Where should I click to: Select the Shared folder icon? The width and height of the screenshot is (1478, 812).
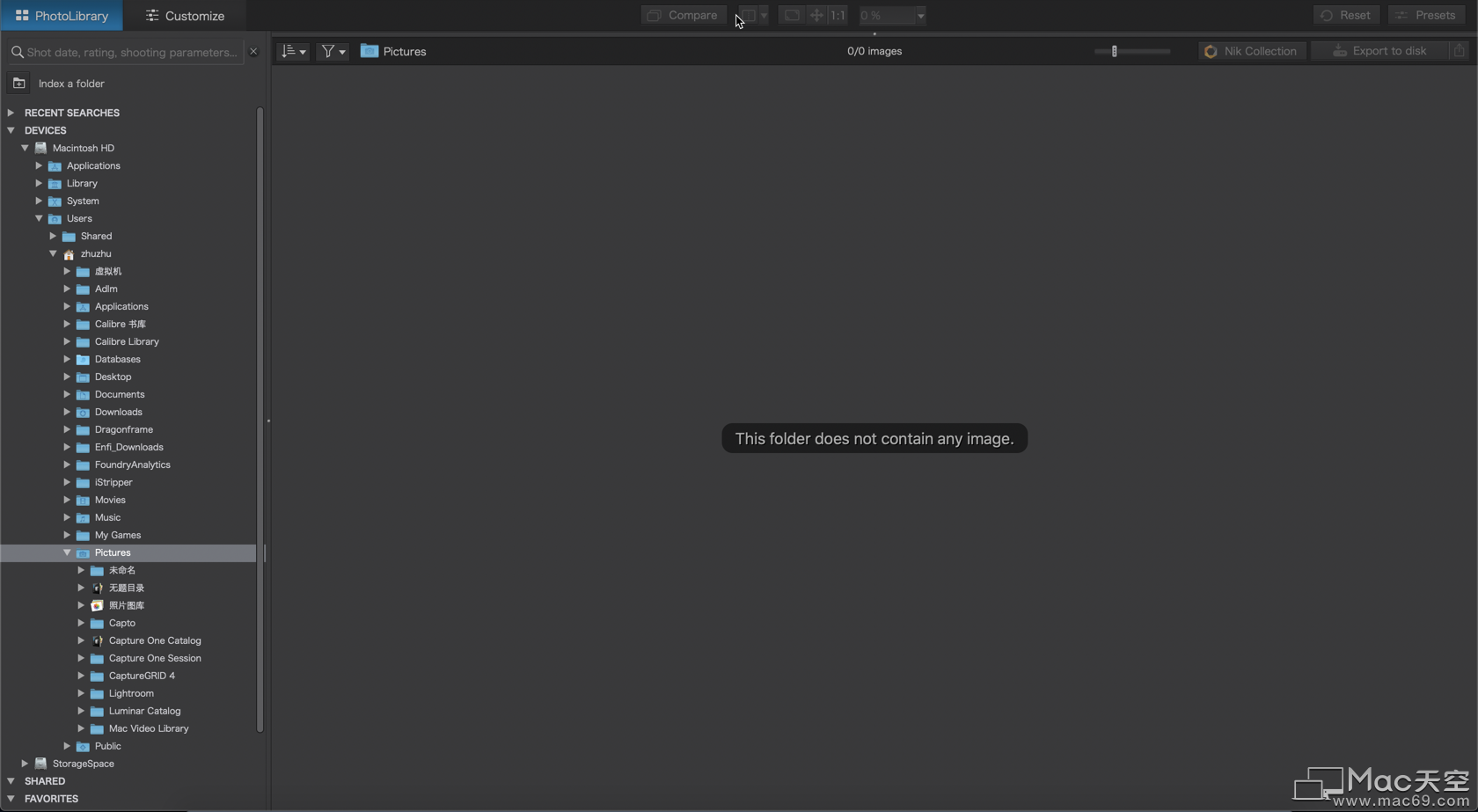69,236
